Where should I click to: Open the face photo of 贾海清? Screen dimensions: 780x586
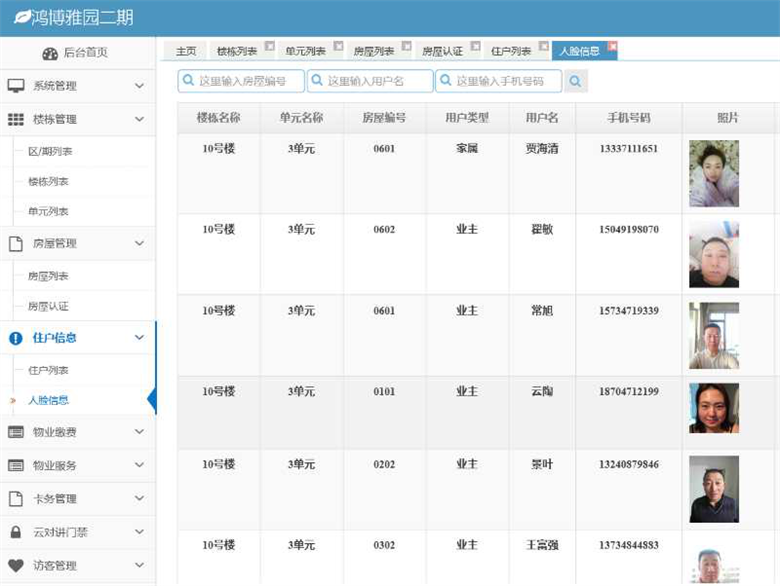(x=714, y=173)
